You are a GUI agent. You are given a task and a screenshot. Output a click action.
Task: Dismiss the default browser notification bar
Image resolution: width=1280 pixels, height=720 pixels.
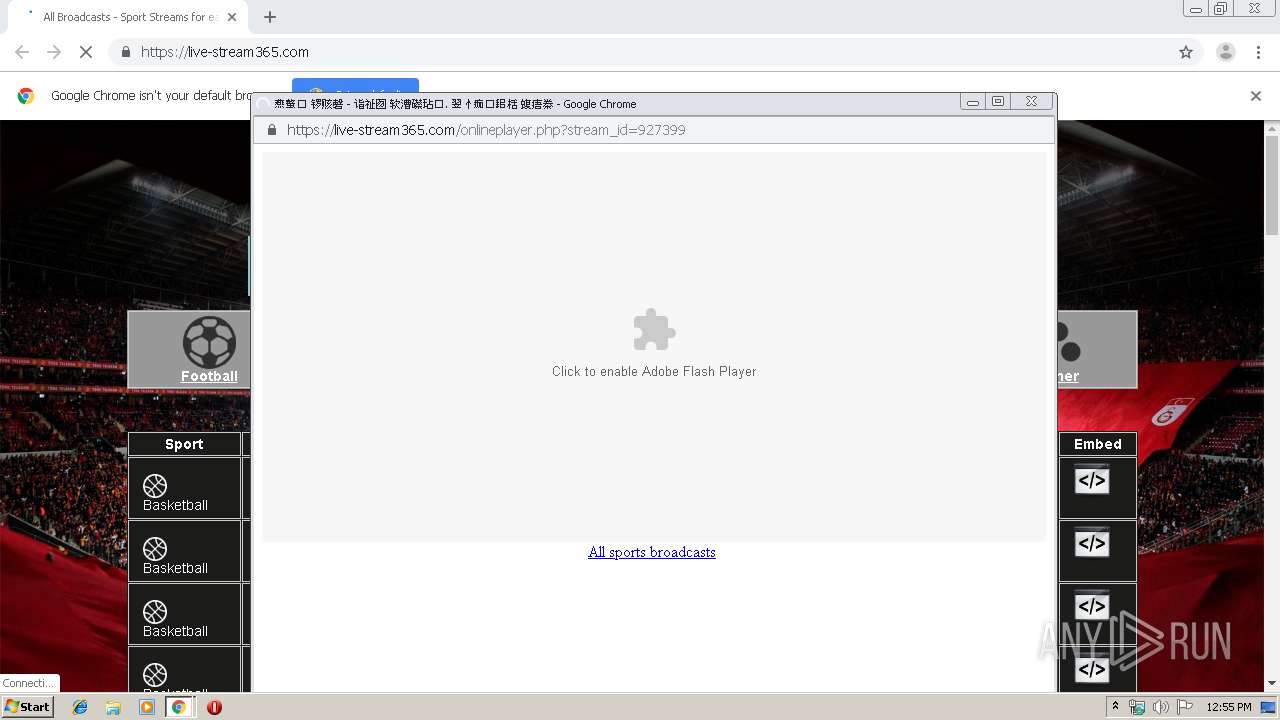point(1256,96)
